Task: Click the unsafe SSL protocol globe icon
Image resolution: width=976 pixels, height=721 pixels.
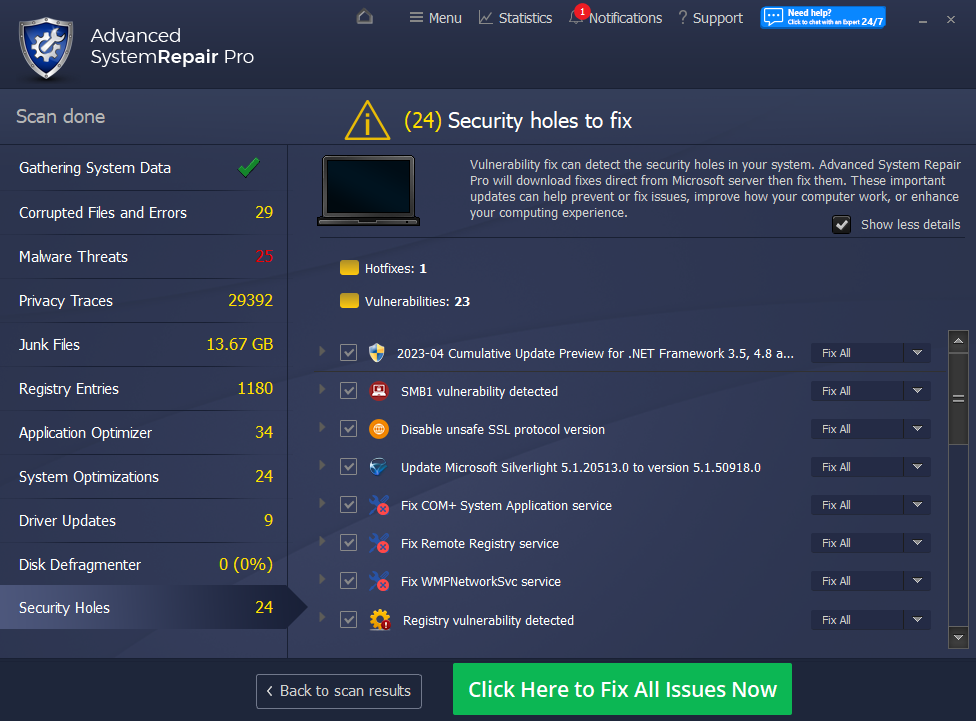Action: pos(378,429)
